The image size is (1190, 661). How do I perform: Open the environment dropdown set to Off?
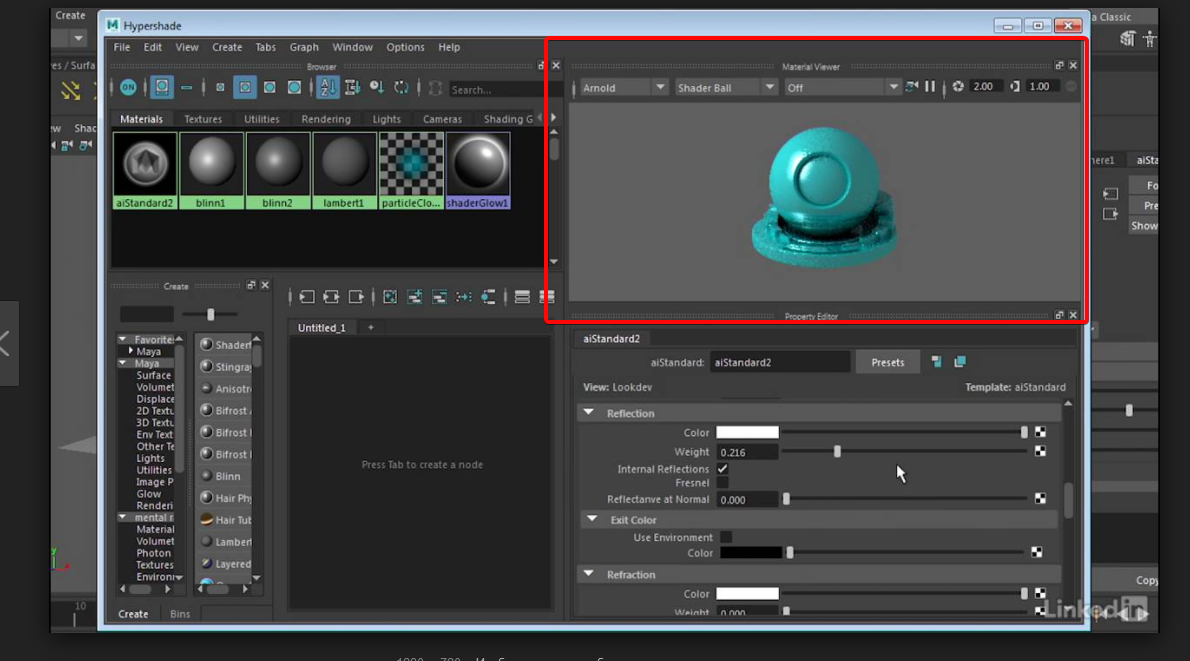click(x=842, y=88)
